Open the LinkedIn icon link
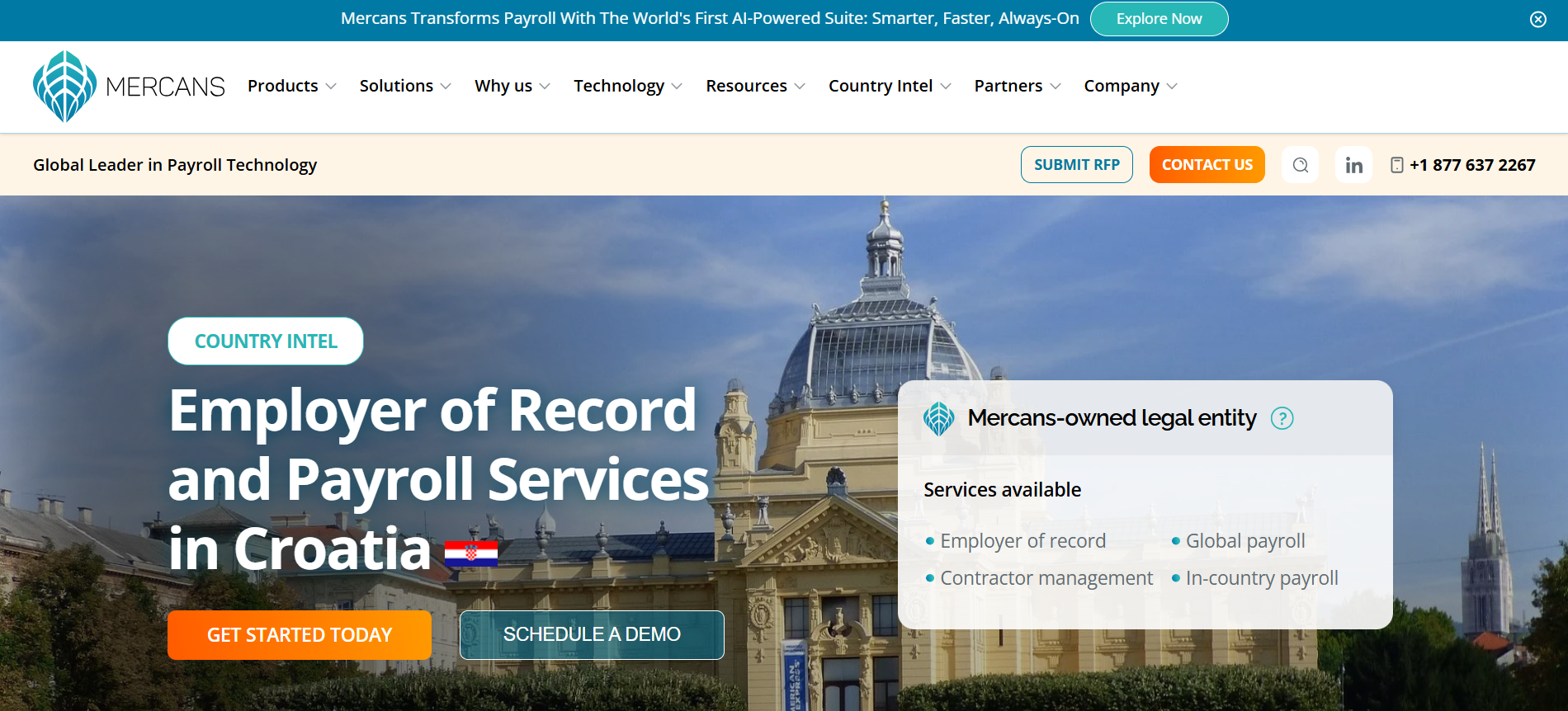Viewport: 1568px width, 711px height. coord(1353,165)
